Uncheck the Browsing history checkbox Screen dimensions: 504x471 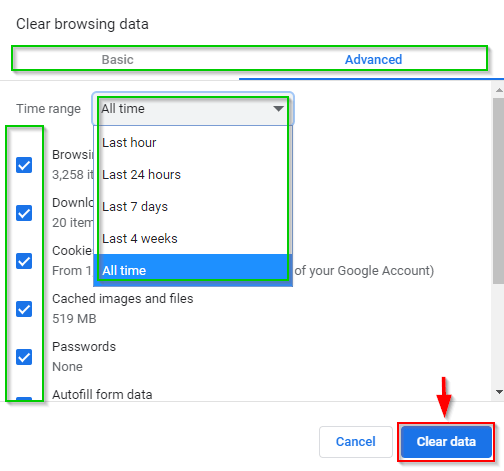(24, 165)
